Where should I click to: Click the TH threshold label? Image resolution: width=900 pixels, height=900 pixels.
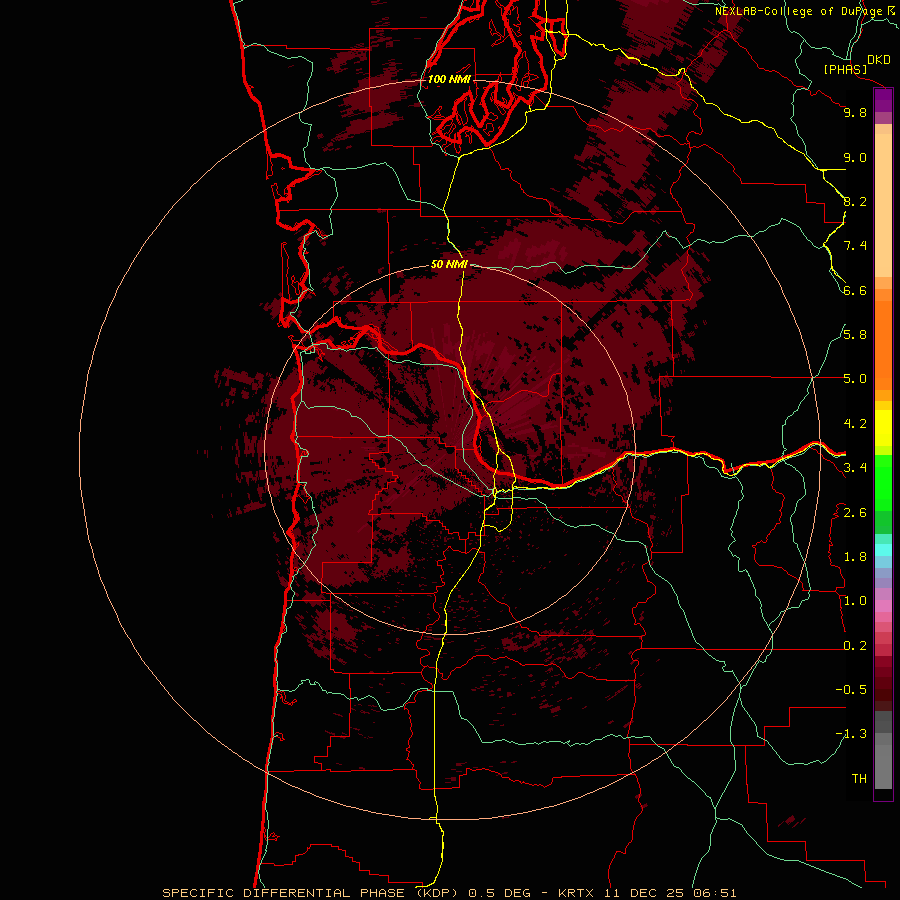[x=859, y=779]
